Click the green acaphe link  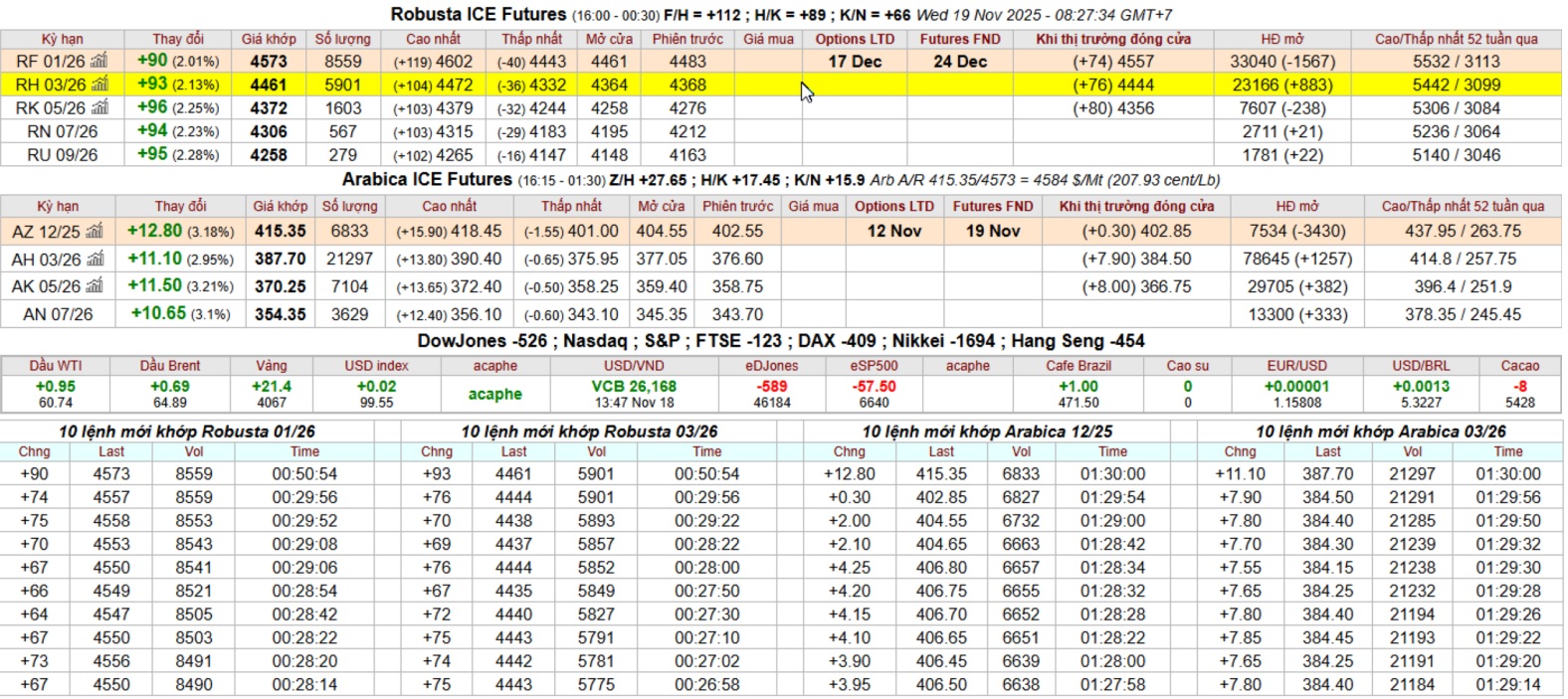point(494,394)
